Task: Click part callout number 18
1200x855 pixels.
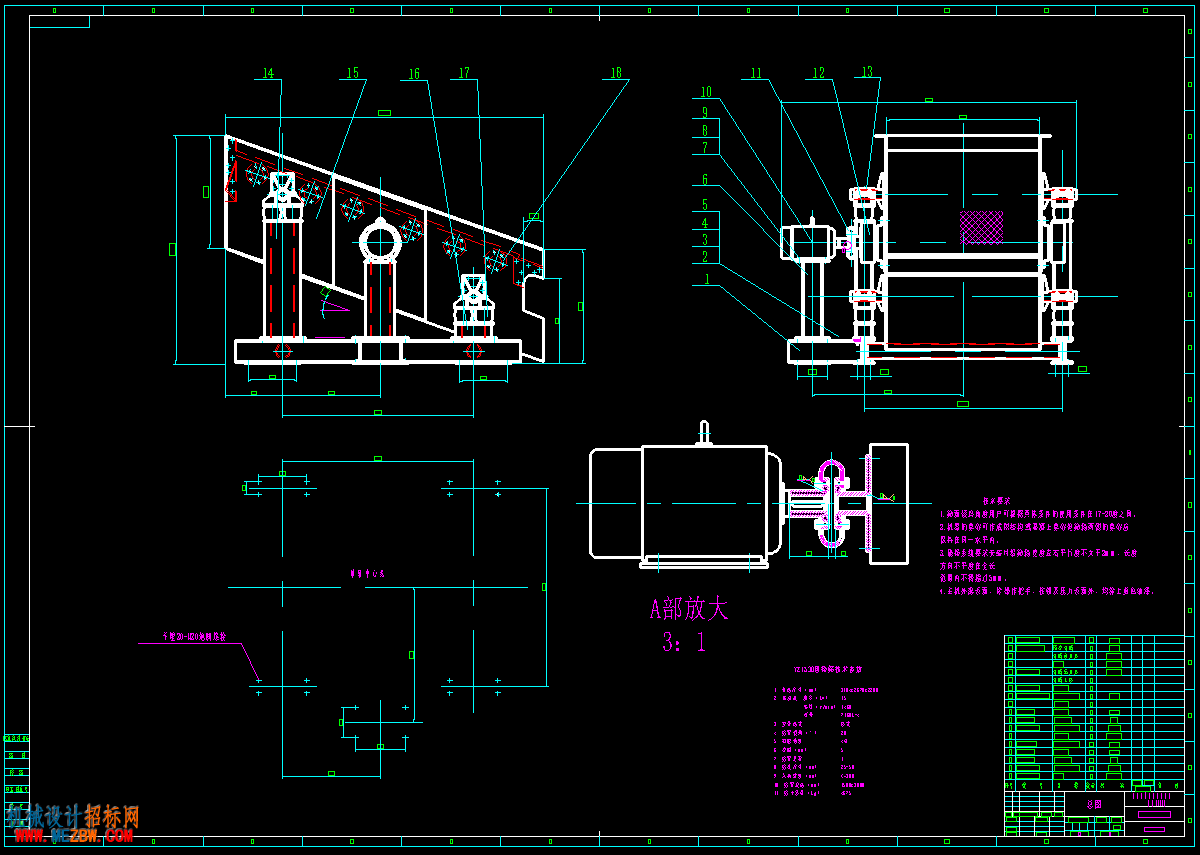Action: [x=616, y=74]
